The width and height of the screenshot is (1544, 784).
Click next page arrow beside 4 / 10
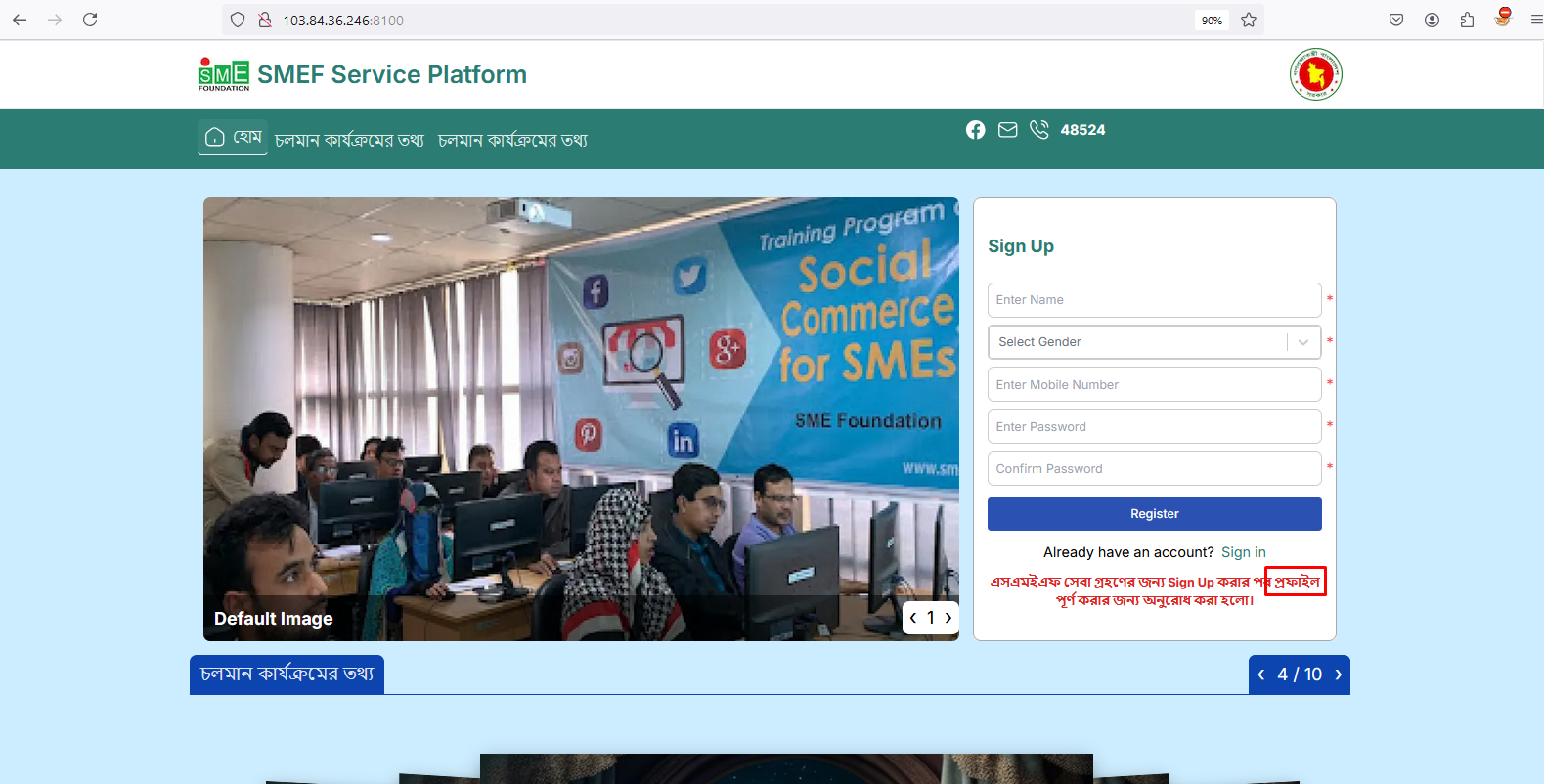point(1339,675)
